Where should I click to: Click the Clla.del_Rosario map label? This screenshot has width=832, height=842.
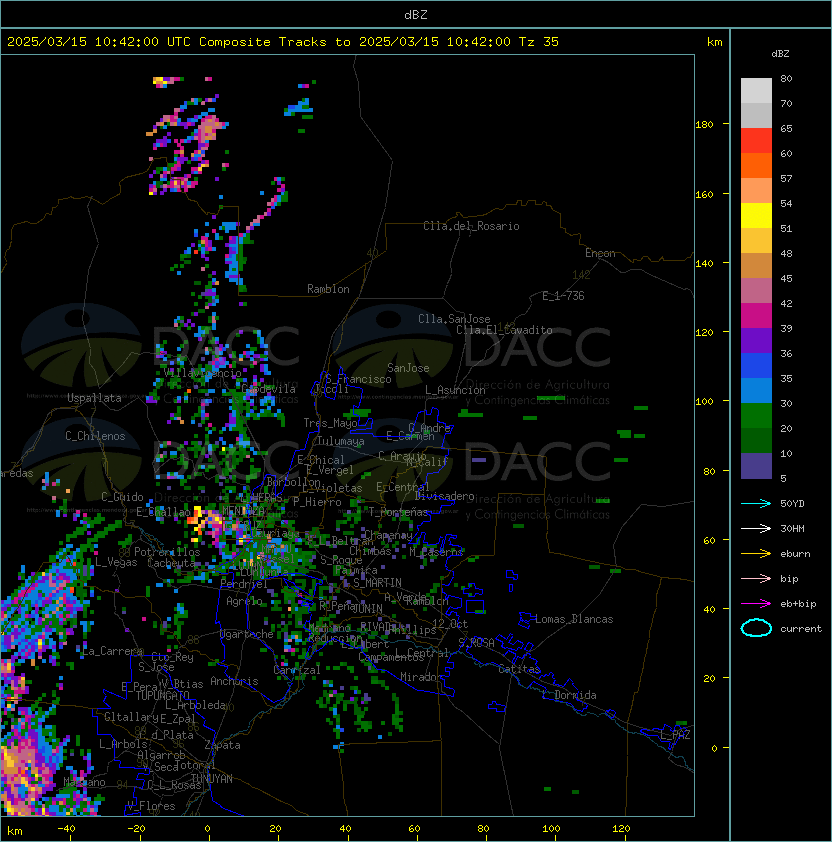pyautogui.click(x=471, y=226)
